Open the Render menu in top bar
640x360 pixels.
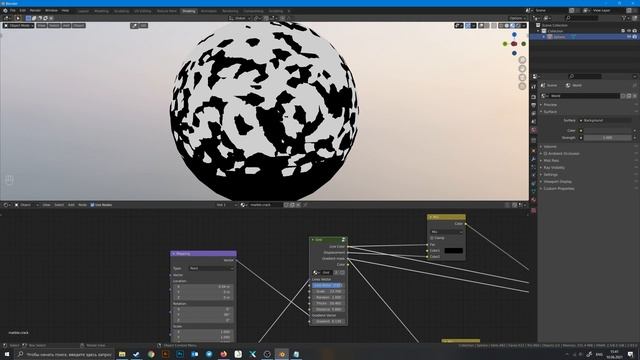coord(36,11)
